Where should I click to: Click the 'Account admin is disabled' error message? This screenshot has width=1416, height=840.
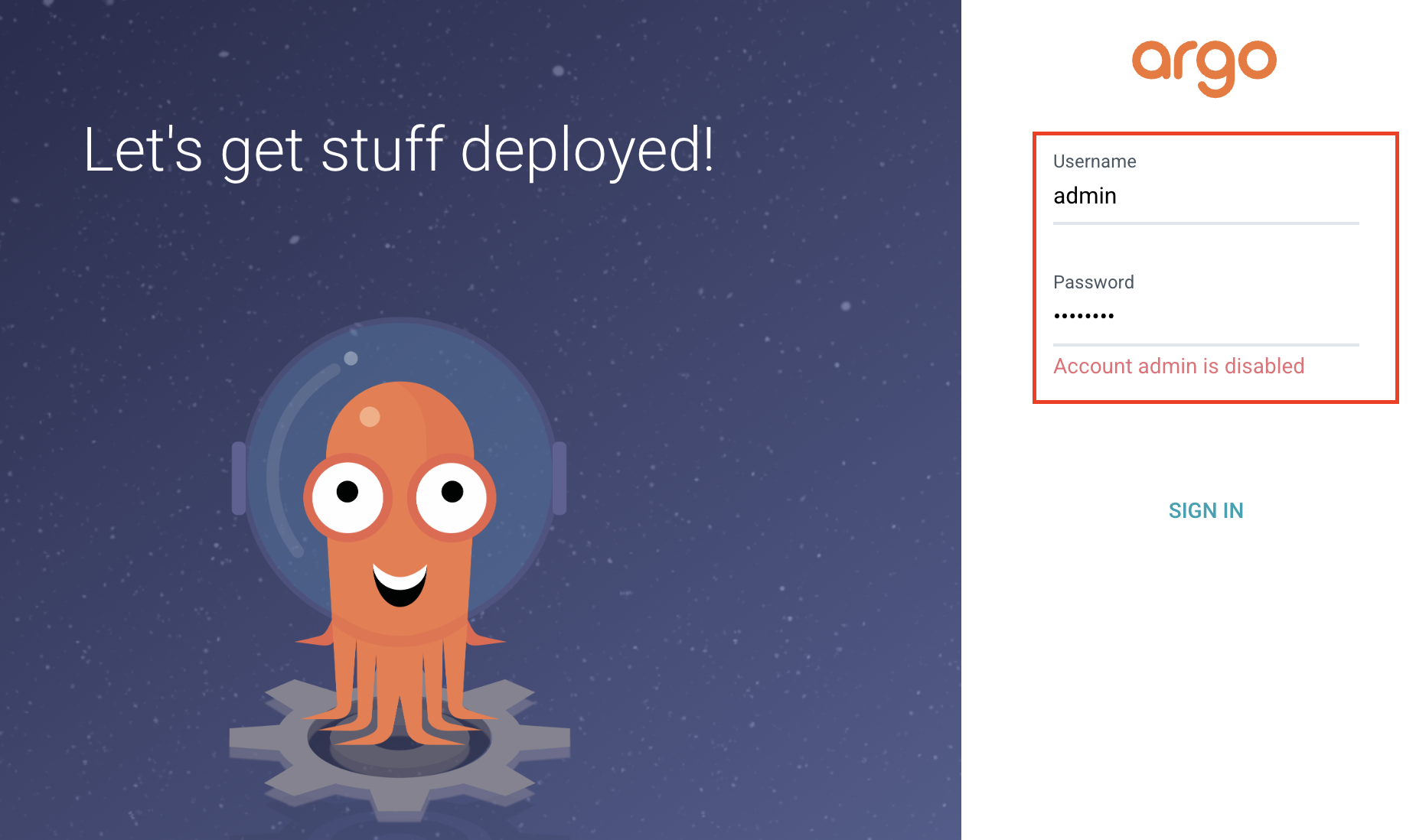coord(1179,366)
